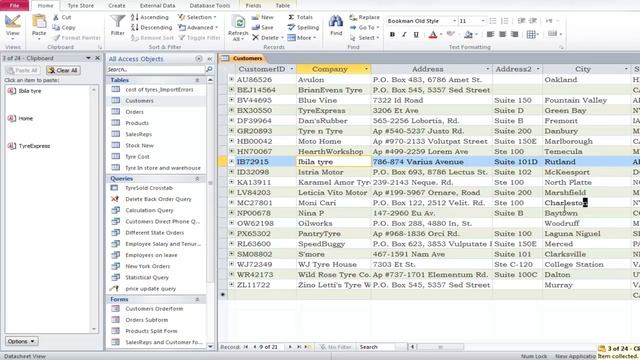Switch to Database Tools tab
The image size is (640, 360).
click(210, 6)
